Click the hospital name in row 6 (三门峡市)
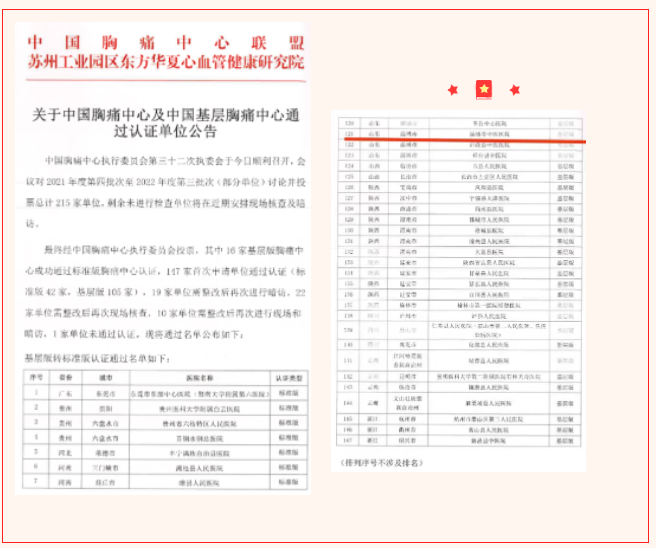656x548 pixels. pos(200,468)
